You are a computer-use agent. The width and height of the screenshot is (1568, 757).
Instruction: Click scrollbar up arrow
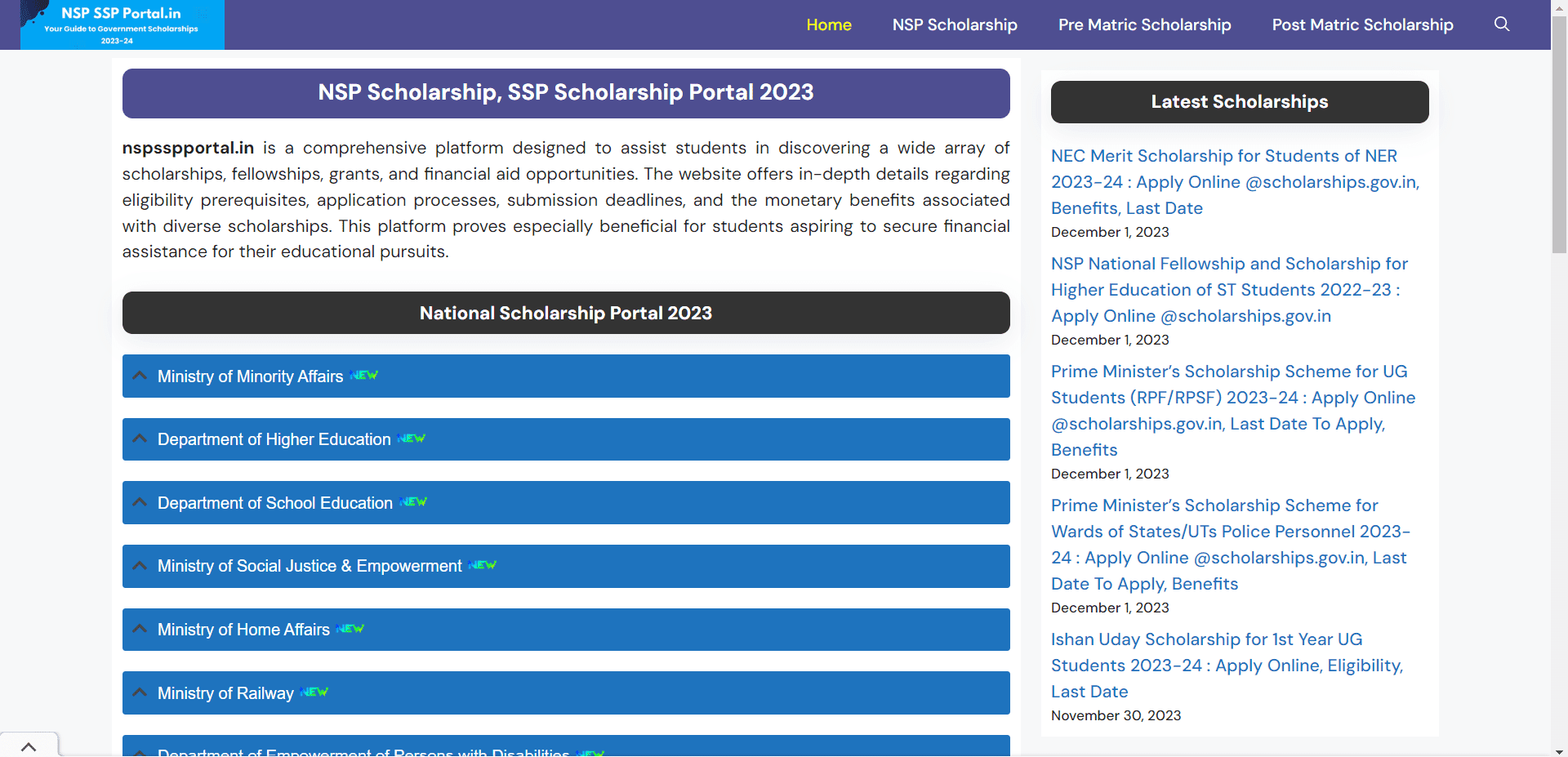[1559, 7]
